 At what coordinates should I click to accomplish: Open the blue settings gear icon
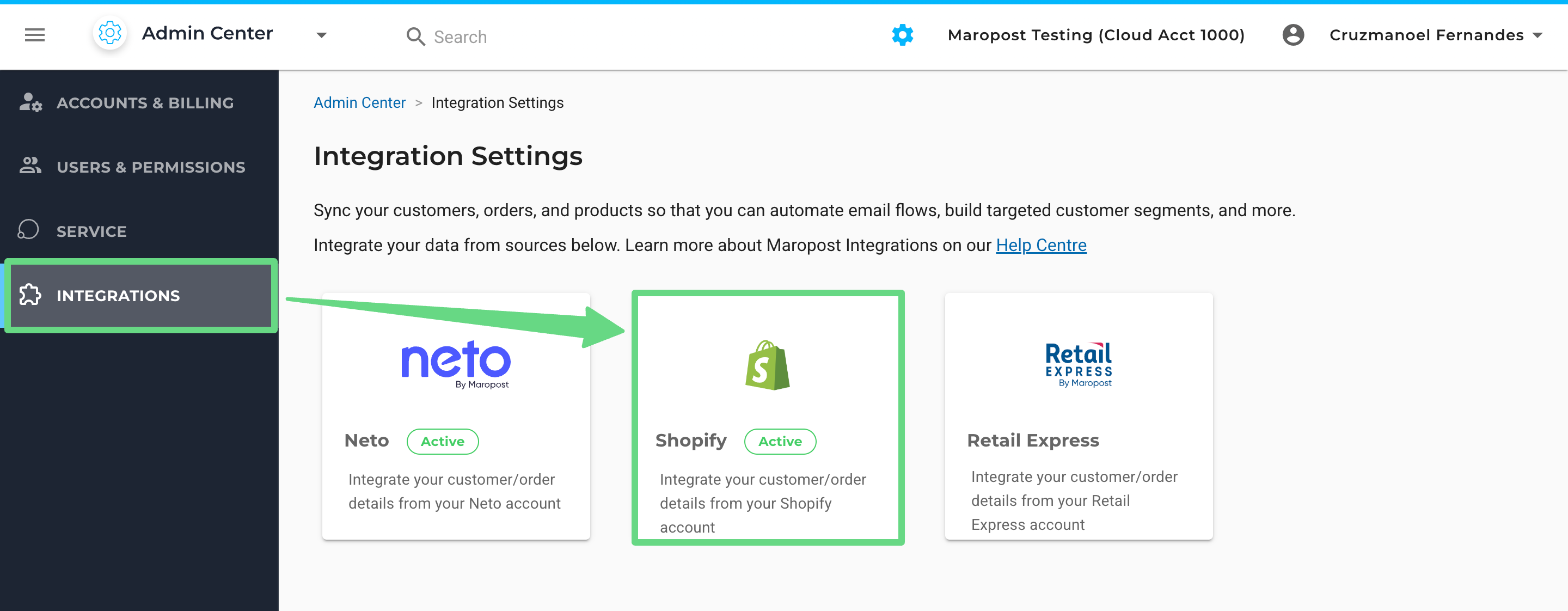click(x=902, y=35)
